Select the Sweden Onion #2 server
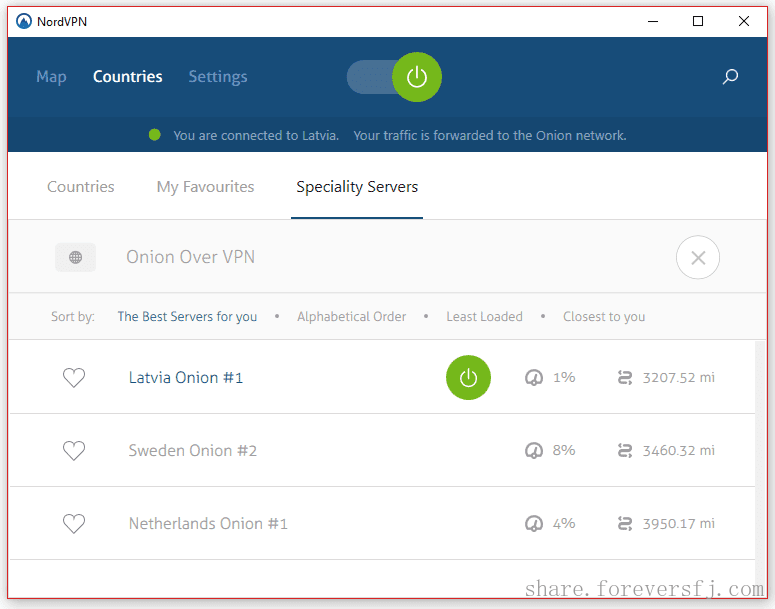 [x=193, y=451]
